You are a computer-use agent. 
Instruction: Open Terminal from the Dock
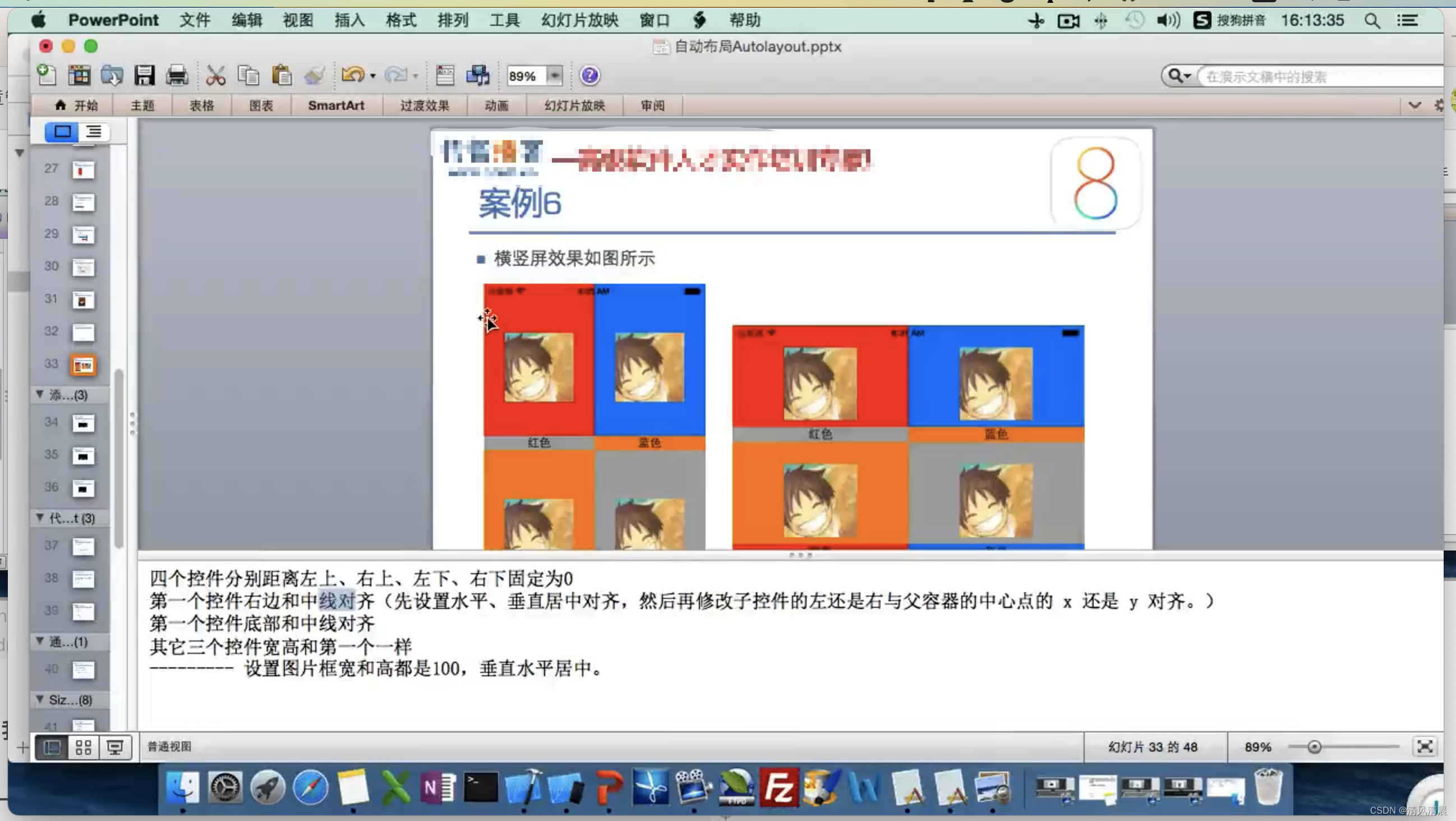point(481,787)
